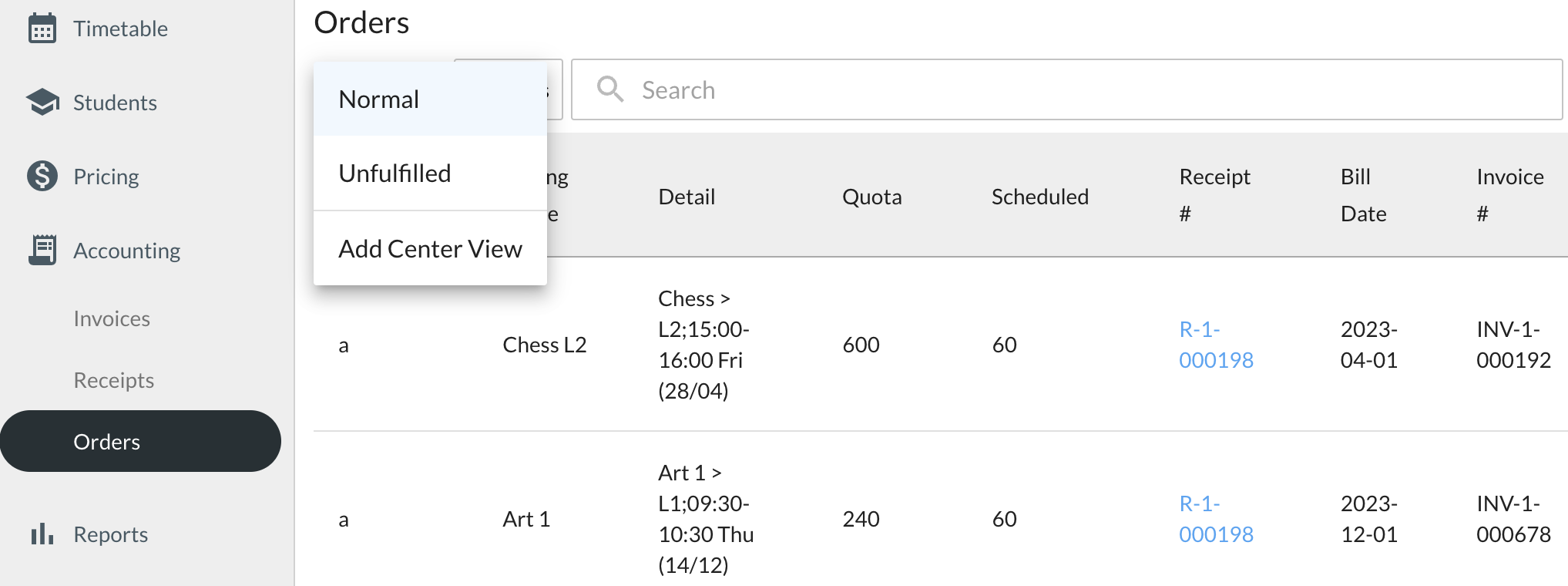
Task: Open receipt link for Art 1 order
Action: [1215, 519]
